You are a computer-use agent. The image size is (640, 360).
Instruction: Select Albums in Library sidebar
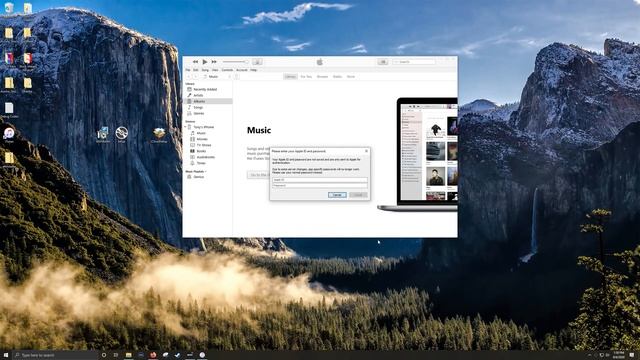pyautogui.click(x=209, y=101)
